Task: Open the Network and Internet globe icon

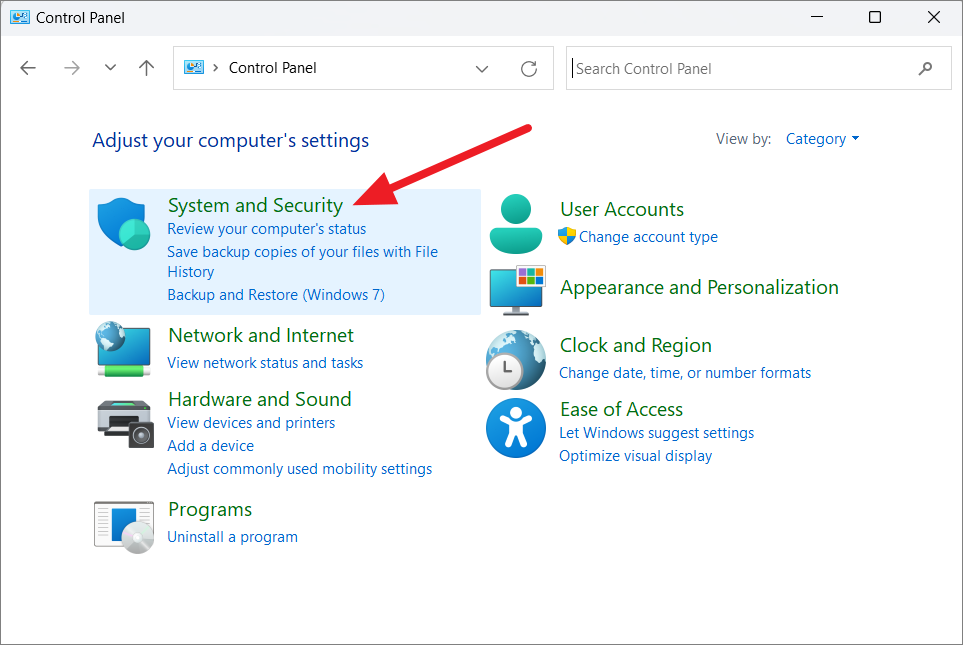Action: click(124, 349)
